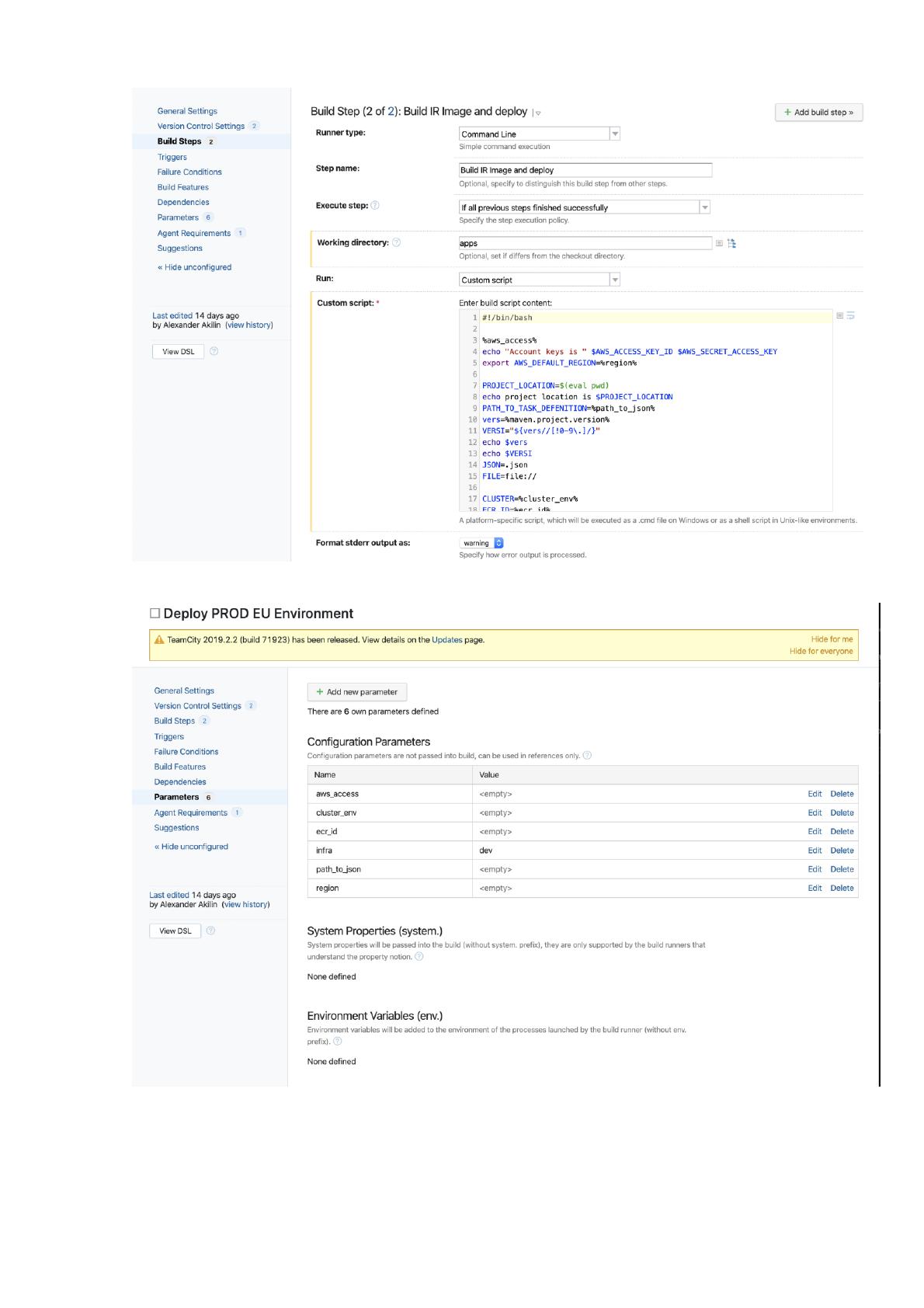Open Triggers in Build Step page sidebar

pyautogui.click(x=172, y=157)
